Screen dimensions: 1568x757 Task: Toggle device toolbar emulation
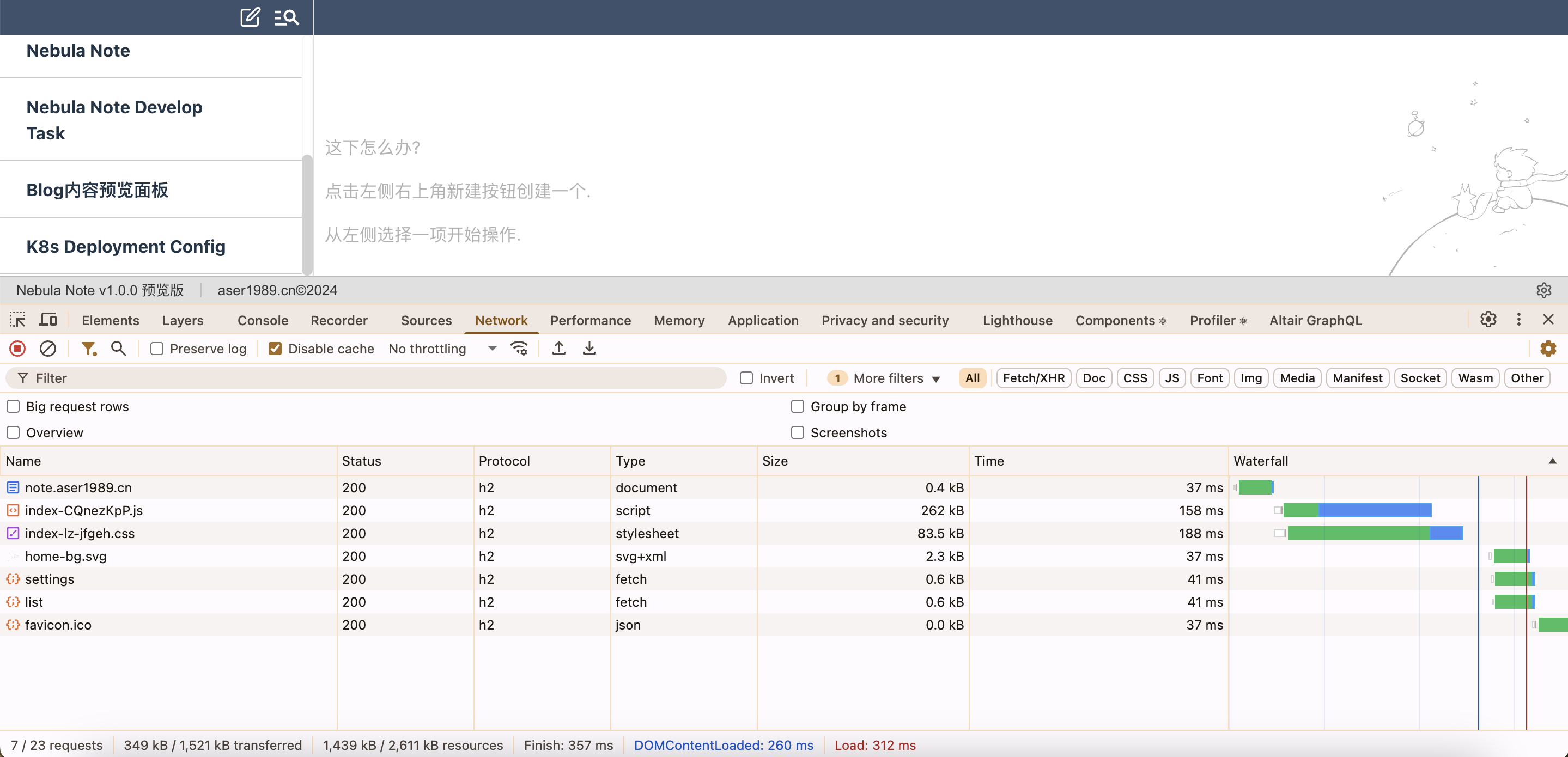click(48, 320)
